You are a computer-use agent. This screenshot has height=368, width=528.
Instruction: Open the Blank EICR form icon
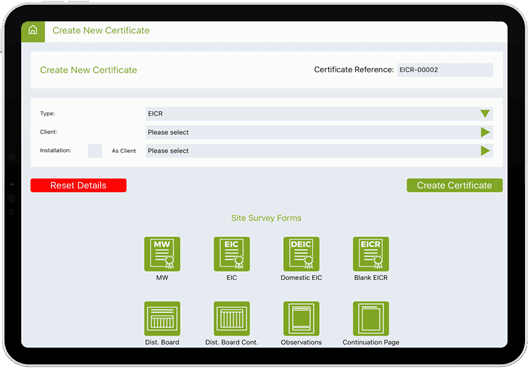point(371,254)
